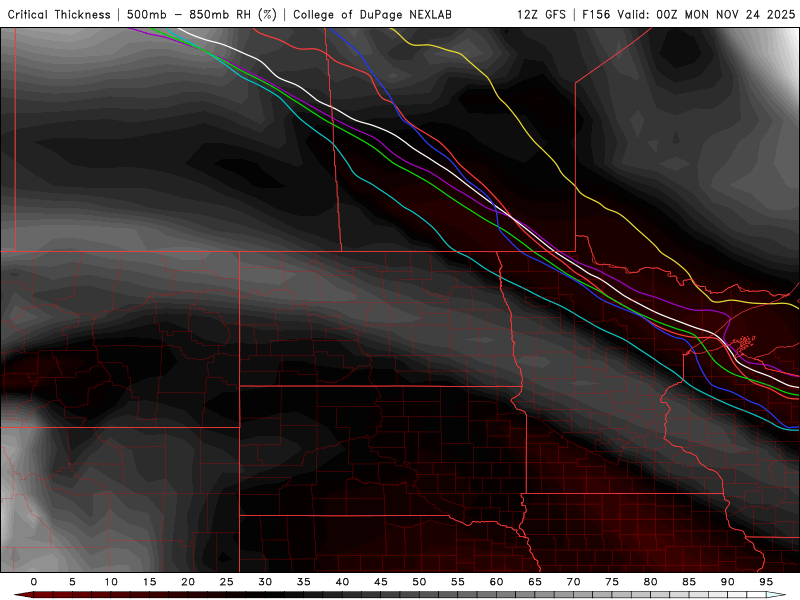800x600 pixels.
Task: Click the white high-end colorbar arrow
Action: pos(777,595)
